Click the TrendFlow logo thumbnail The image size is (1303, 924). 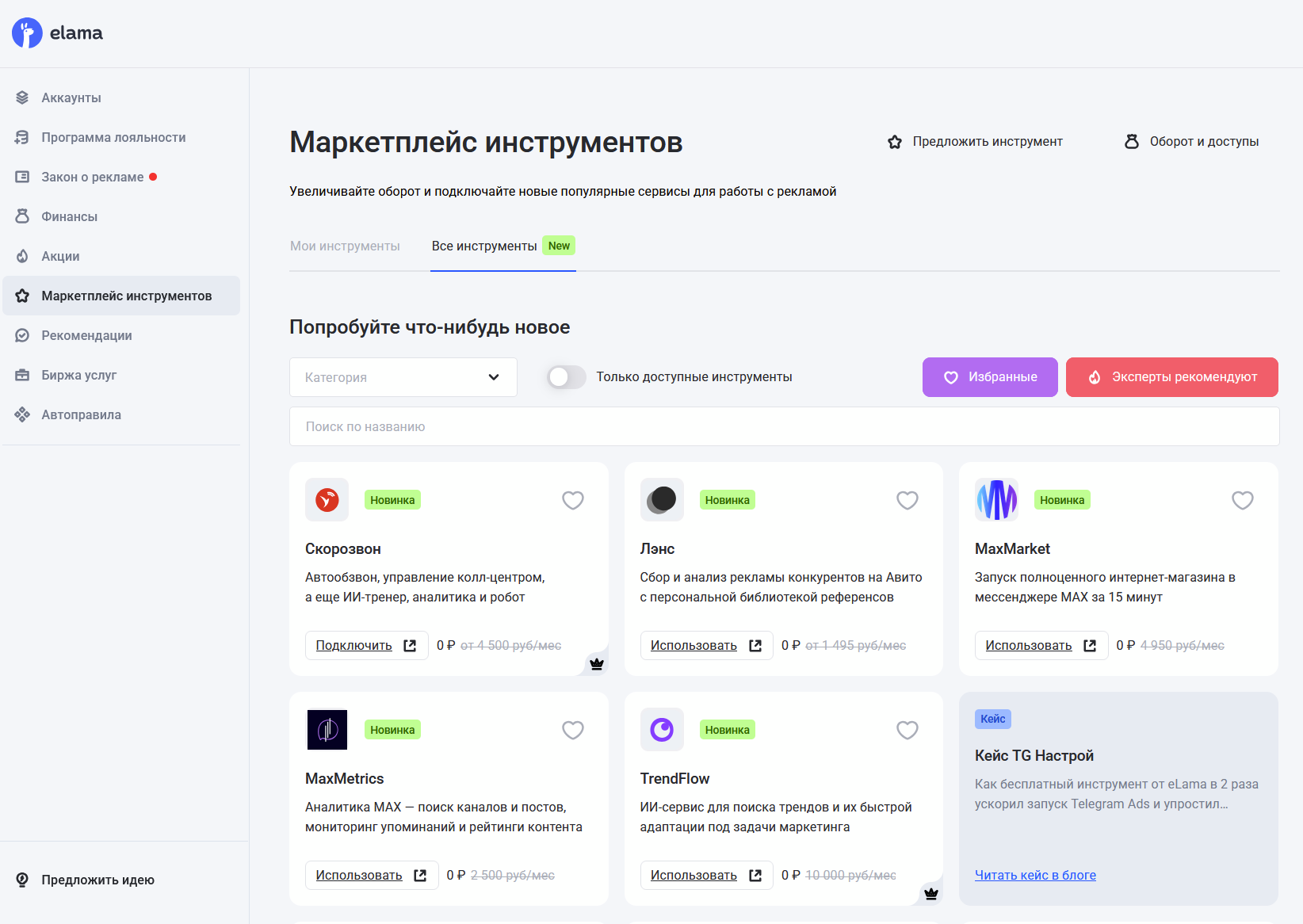(662, 729)
